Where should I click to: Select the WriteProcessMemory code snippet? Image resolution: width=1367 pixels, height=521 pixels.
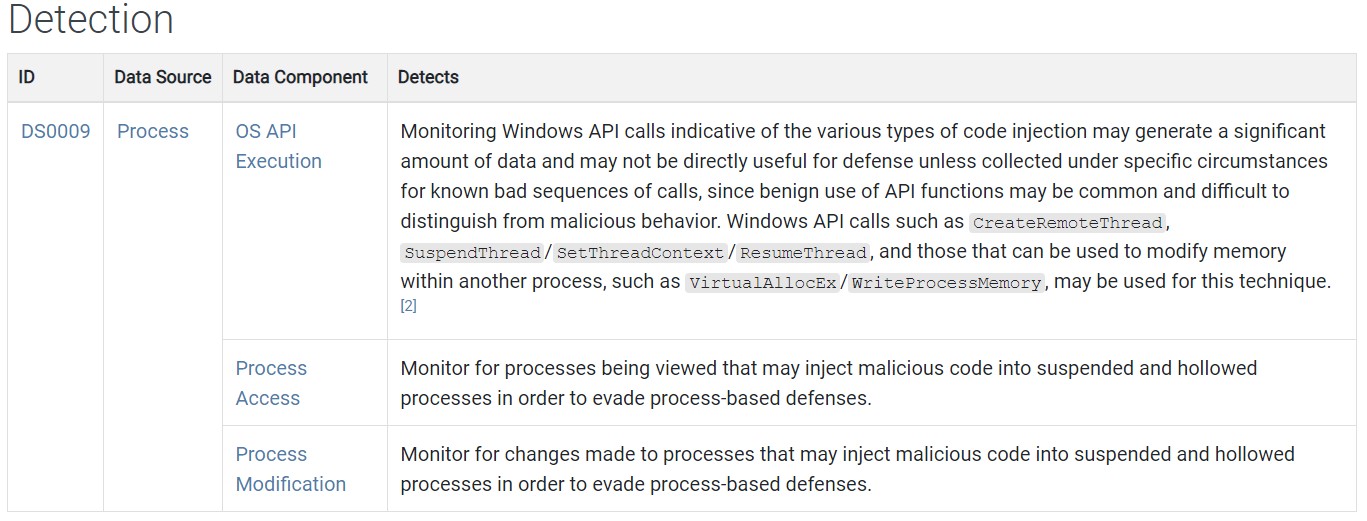pos(947,283)
